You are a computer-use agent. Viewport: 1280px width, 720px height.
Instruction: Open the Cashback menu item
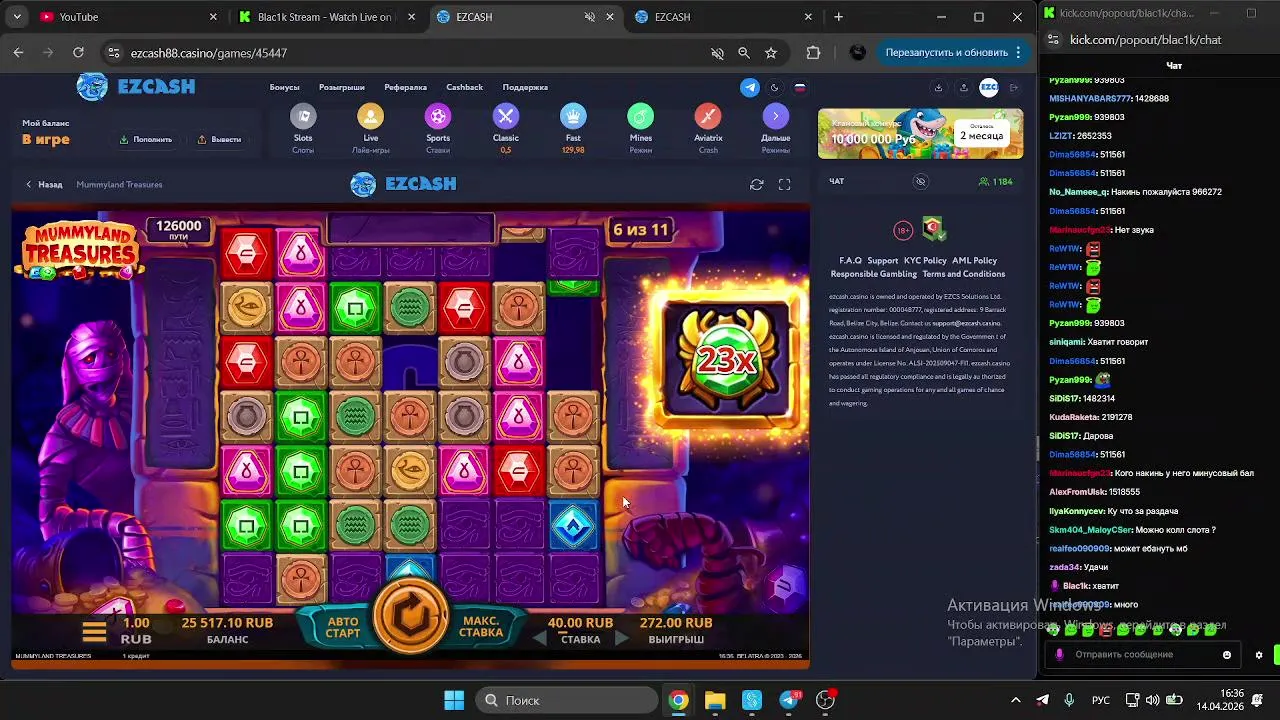click(465, 87)
